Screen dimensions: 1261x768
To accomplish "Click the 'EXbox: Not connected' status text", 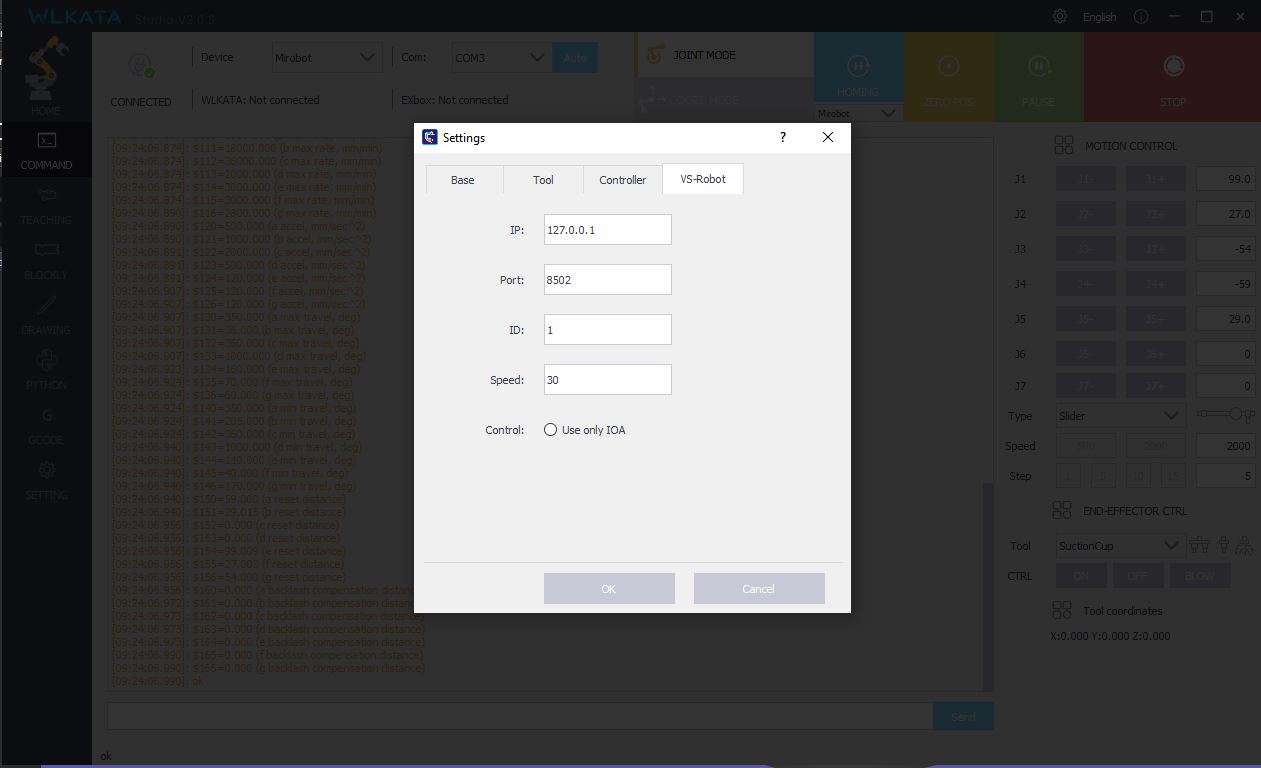I will tap(455, 100).
